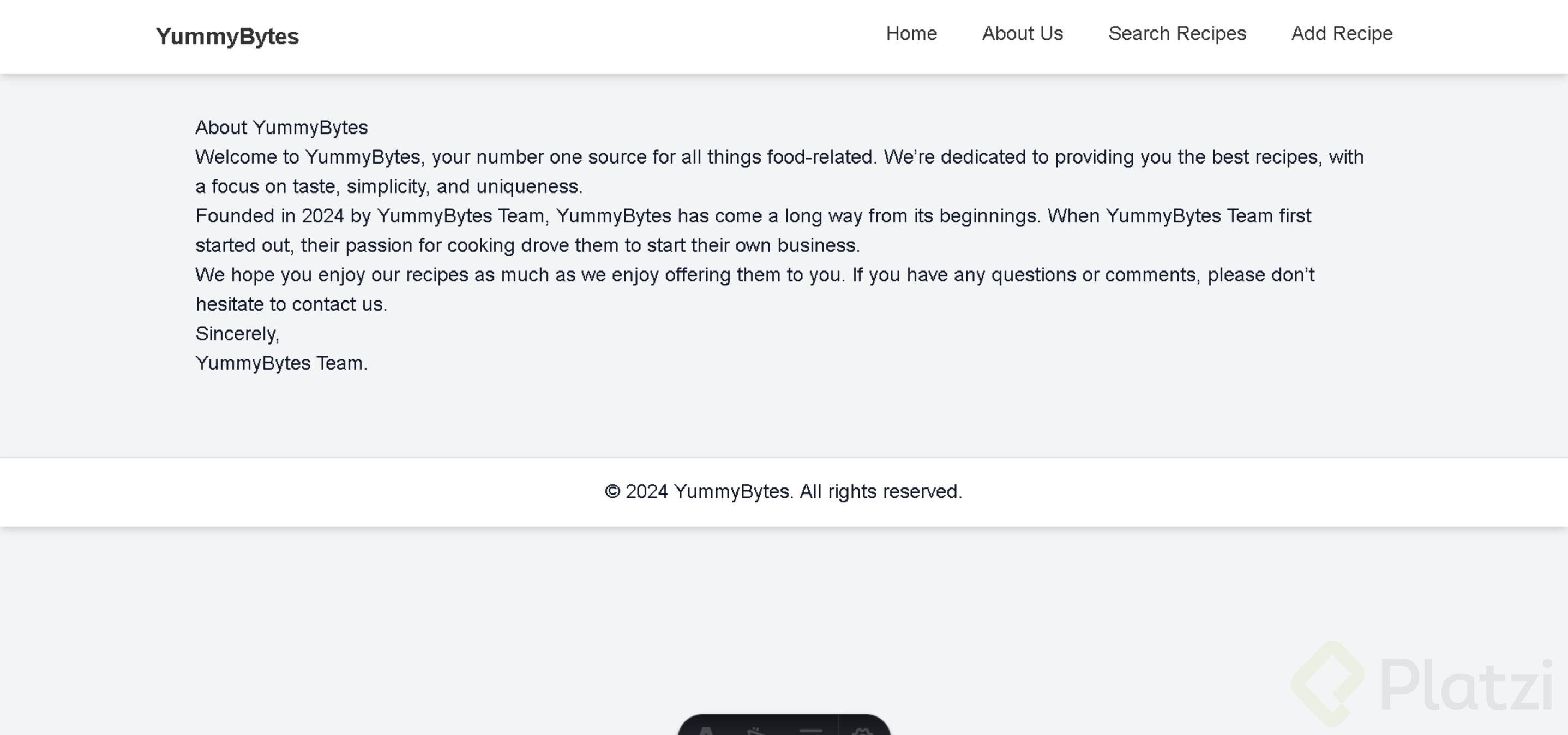
Task: Open the About Us nav link
Action: (x=1023, y=33)
